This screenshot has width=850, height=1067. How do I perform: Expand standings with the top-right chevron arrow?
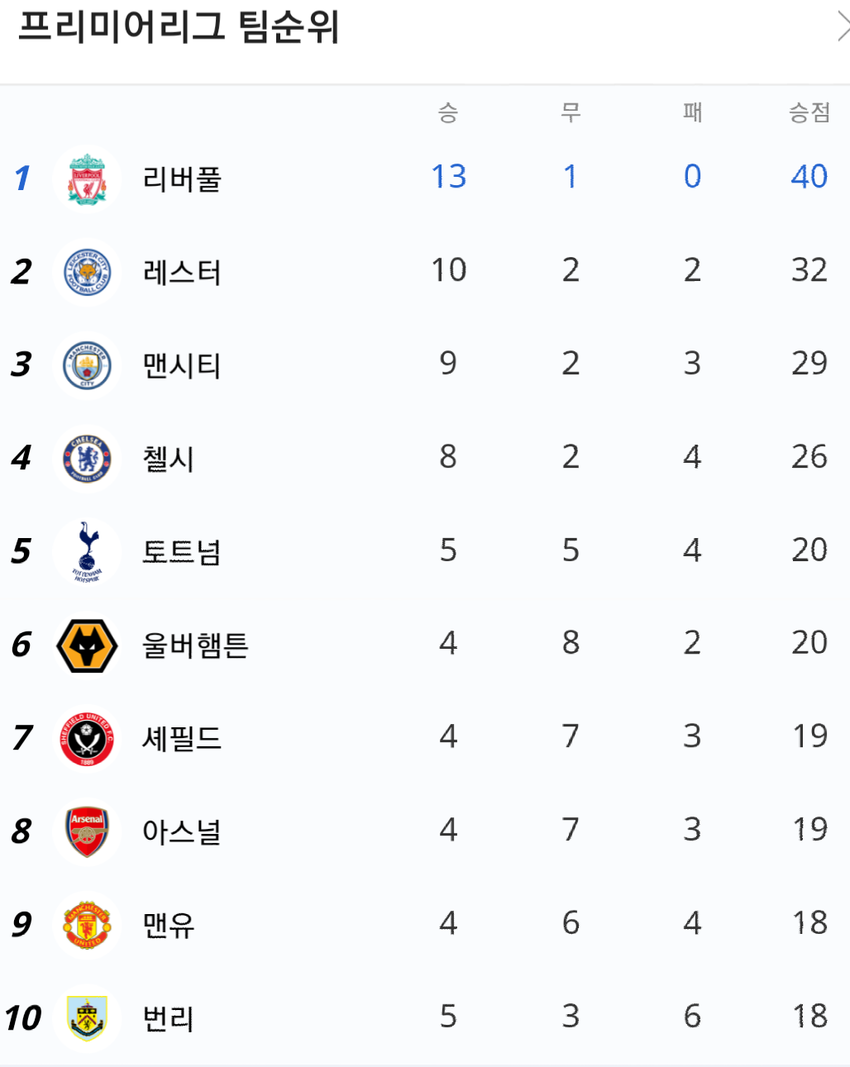[843, 27]
